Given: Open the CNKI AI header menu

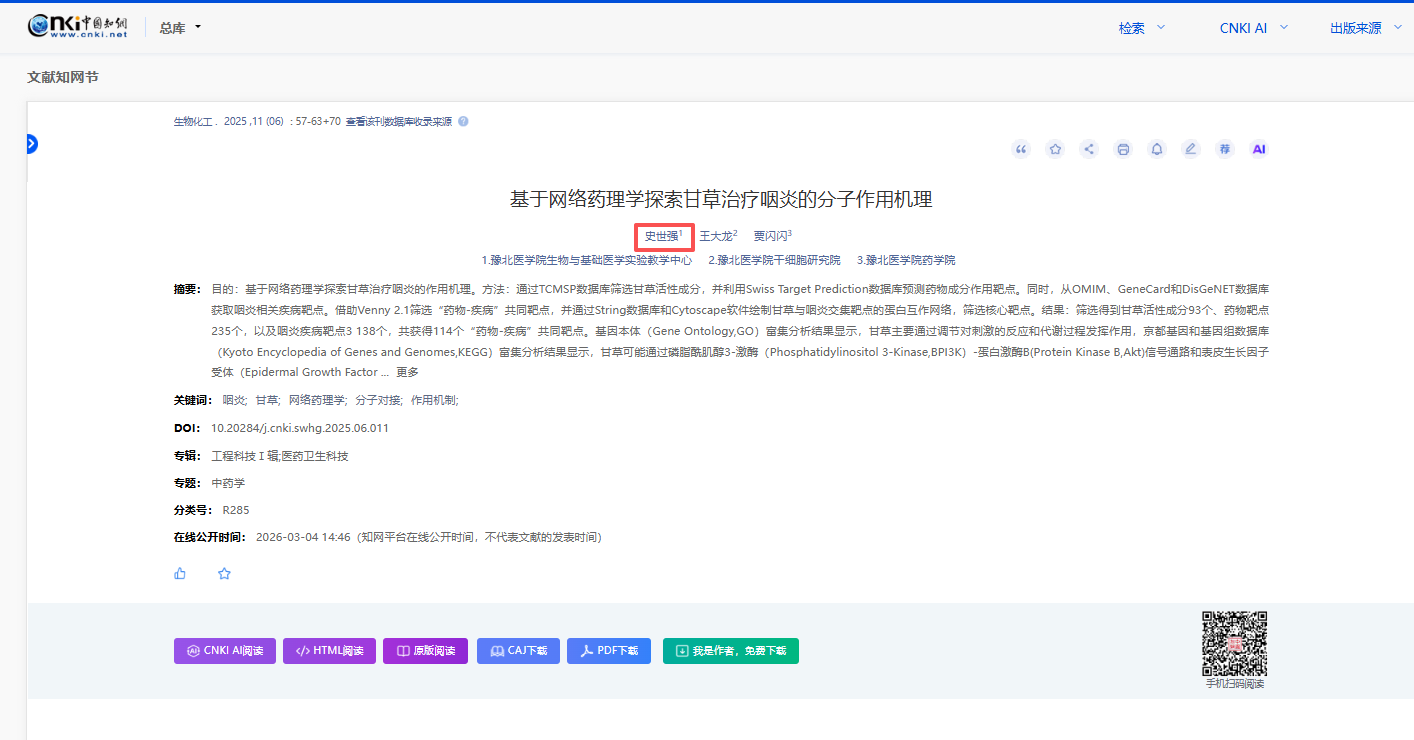Looking at the screenshot, I should (1253, 28).
